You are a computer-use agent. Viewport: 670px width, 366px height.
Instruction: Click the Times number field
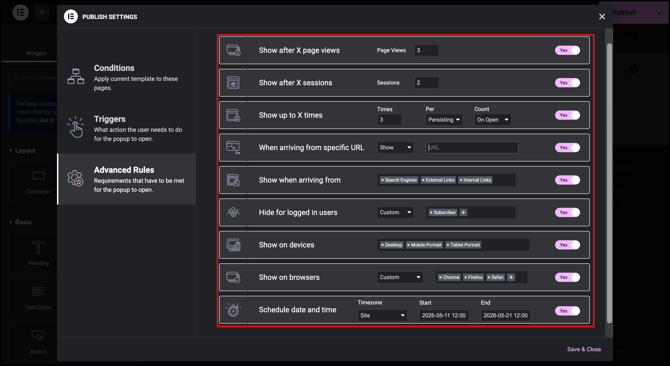389,120
